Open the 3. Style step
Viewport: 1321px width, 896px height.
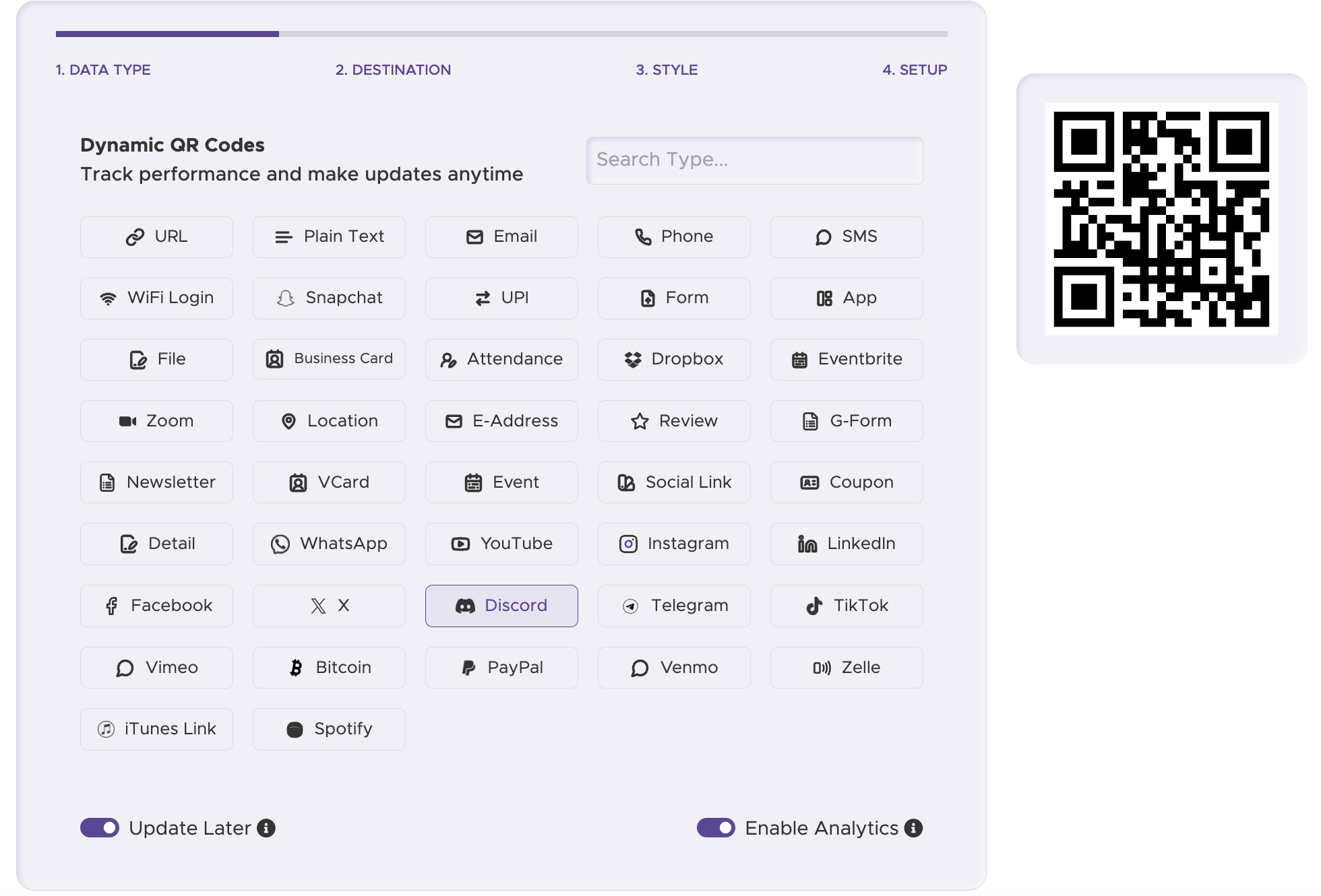(x=666, y=69)
